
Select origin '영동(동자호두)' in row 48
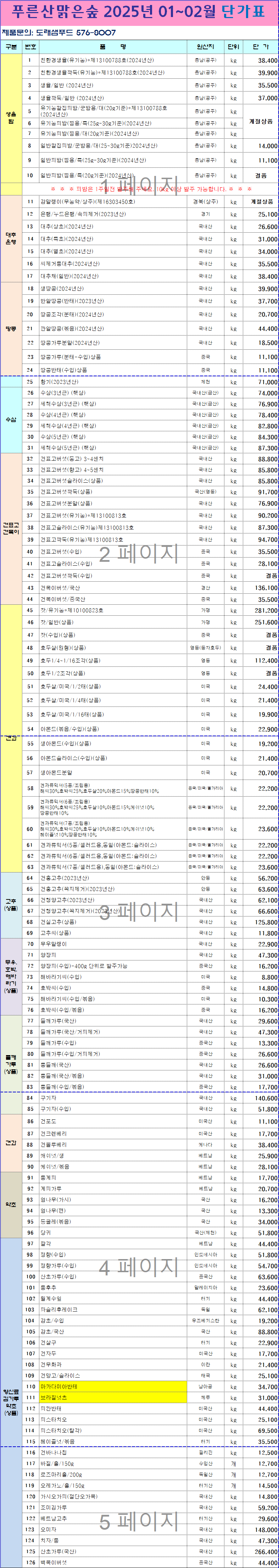[x=206, y=648]
